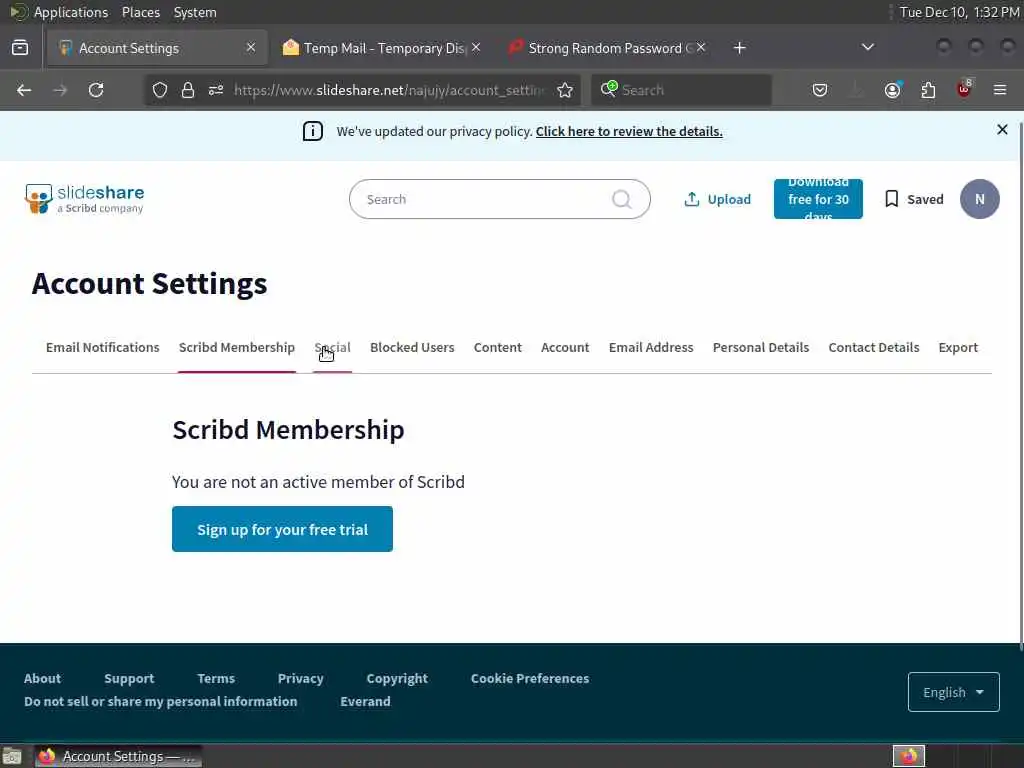
Task: Open the tracking protection shield icon
Action: point(160,90)
